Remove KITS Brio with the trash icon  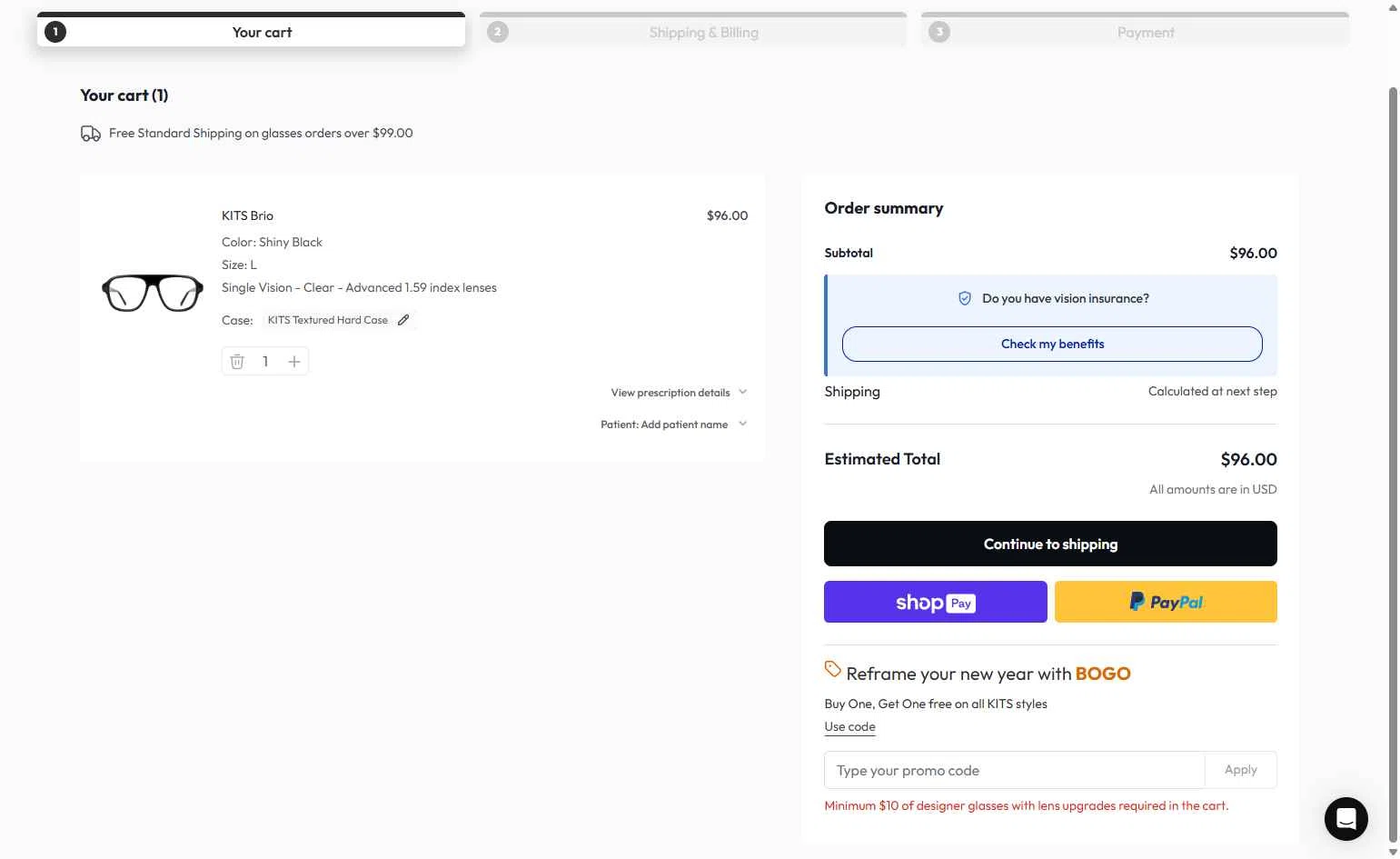pos(237,362)
